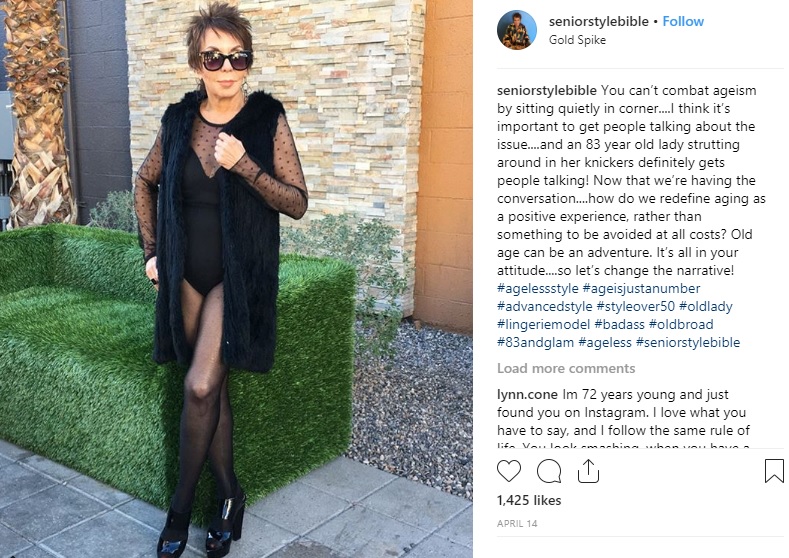Load more comments on the post
This screenshot has height=558, width=789.
click(x=566, y=368)
